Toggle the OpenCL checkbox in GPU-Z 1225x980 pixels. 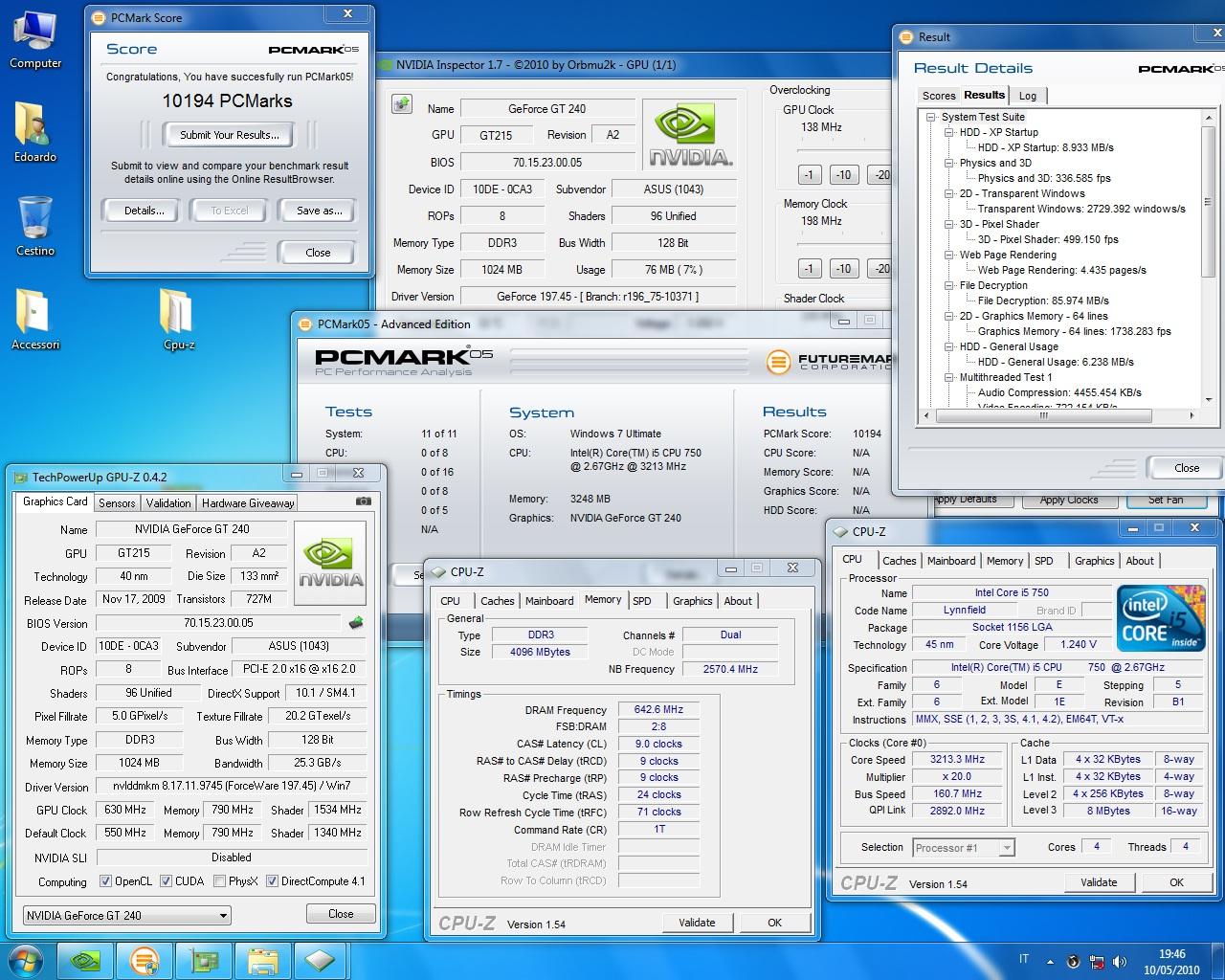tap(105, 881)
